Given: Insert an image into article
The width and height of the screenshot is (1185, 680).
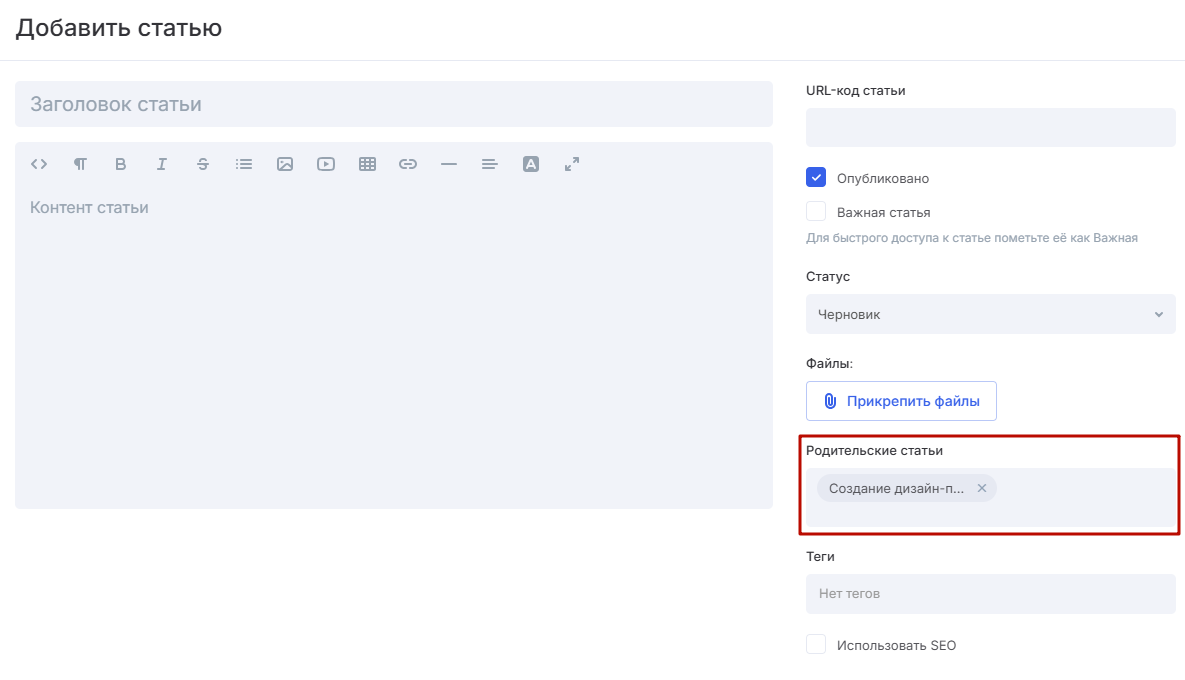Looking at the screenshot, I should click(x=285, y=164).
